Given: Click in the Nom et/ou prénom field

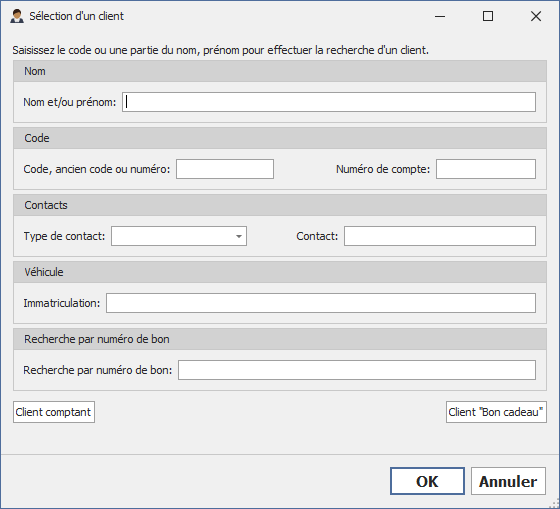Looking at the screenshot, I should click(x=329, y=102).
